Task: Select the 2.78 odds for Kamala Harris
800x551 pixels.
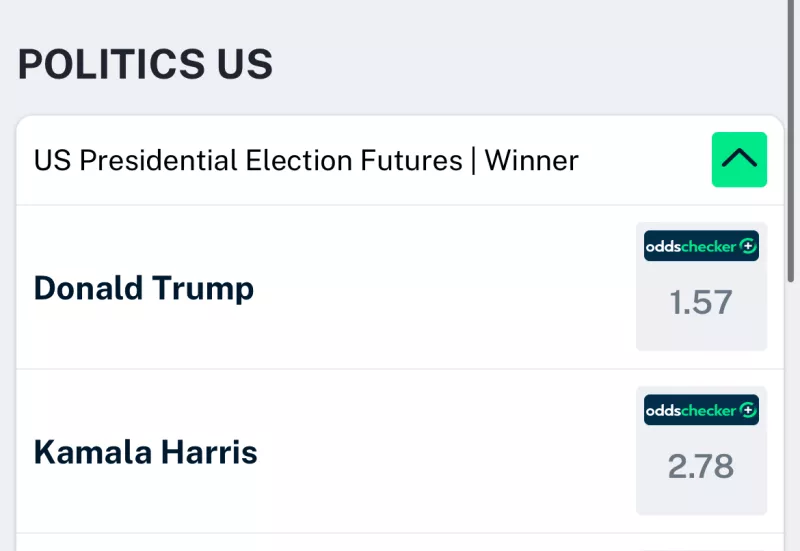Action: (701, 466)
